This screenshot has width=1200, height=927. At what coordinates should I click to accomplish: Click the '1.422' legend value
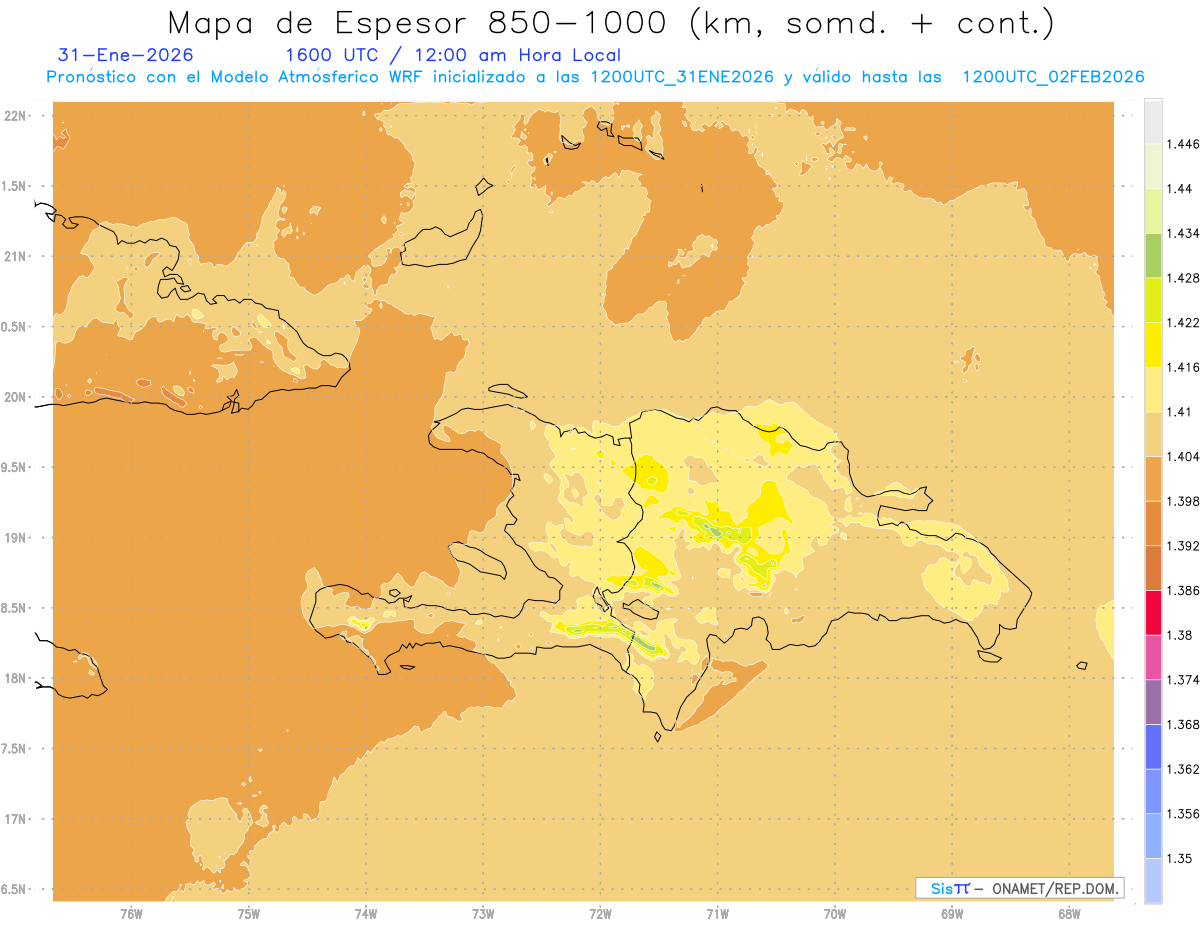click(1184, 322)
